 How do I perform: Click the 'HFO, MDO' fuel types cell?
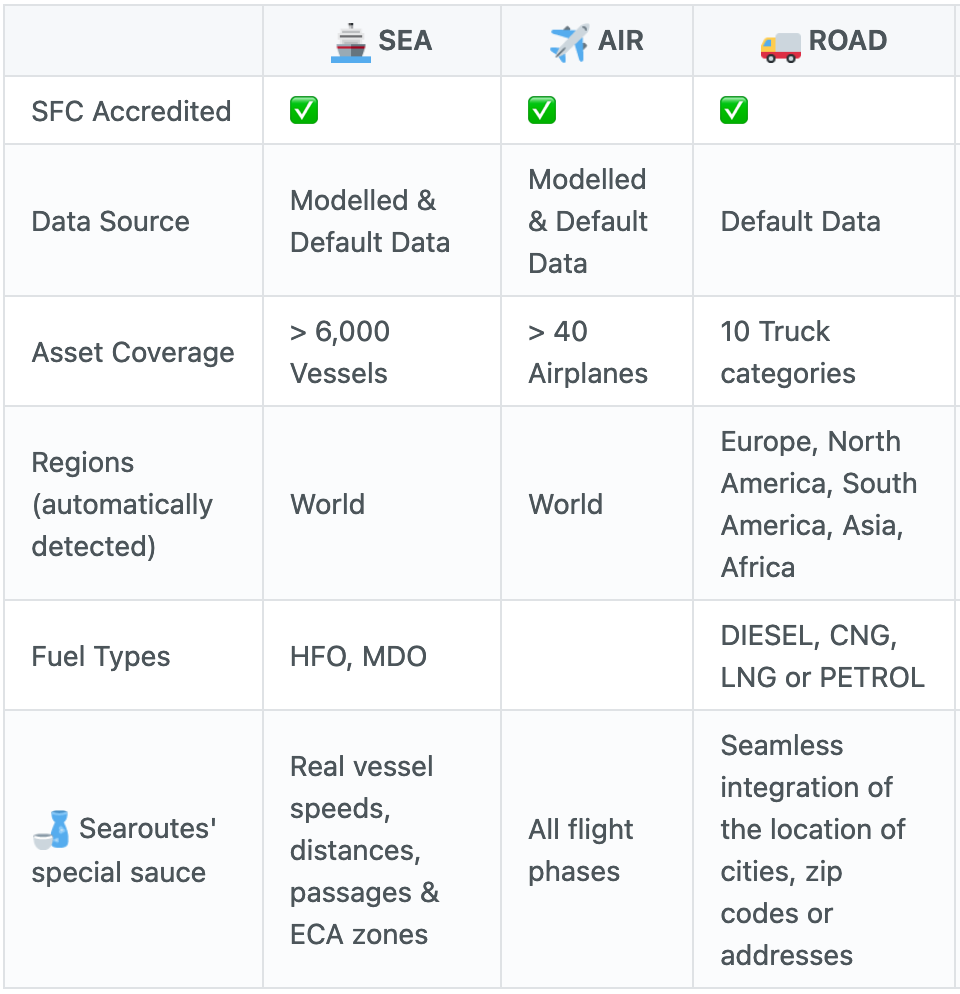click(x=382, y=655)
